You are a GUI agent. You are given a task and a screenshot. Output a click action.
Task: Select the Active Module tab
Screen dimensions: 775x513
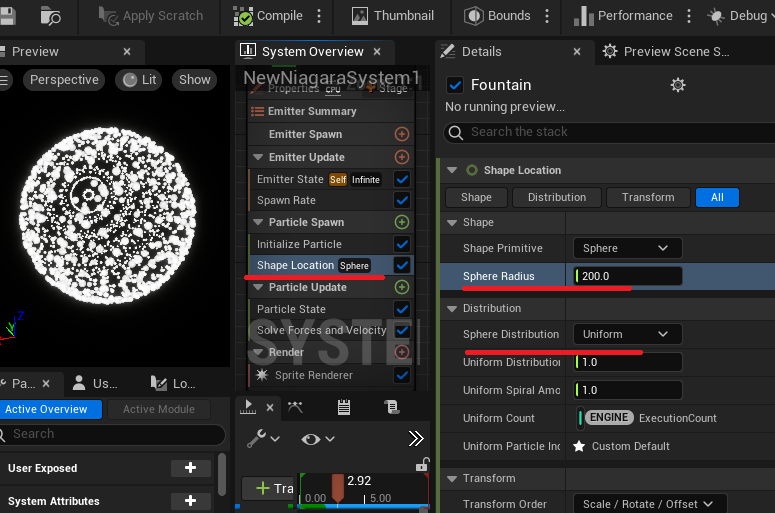pyautogui.click(x=159, y=409)
